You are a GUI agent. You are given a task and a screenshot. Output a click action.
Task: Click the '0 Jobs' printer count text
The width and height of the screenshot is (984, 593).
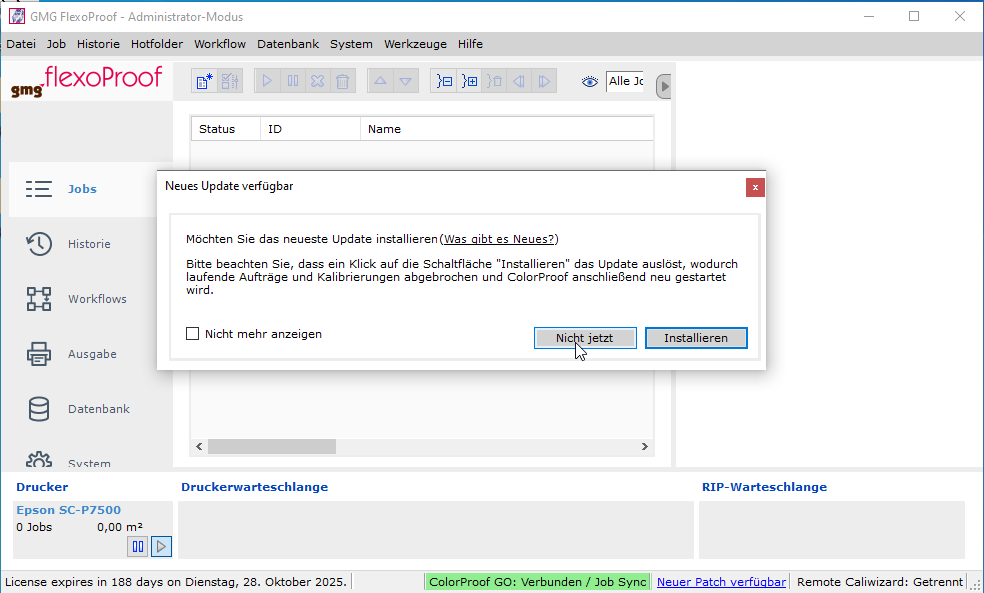[35, 527]
